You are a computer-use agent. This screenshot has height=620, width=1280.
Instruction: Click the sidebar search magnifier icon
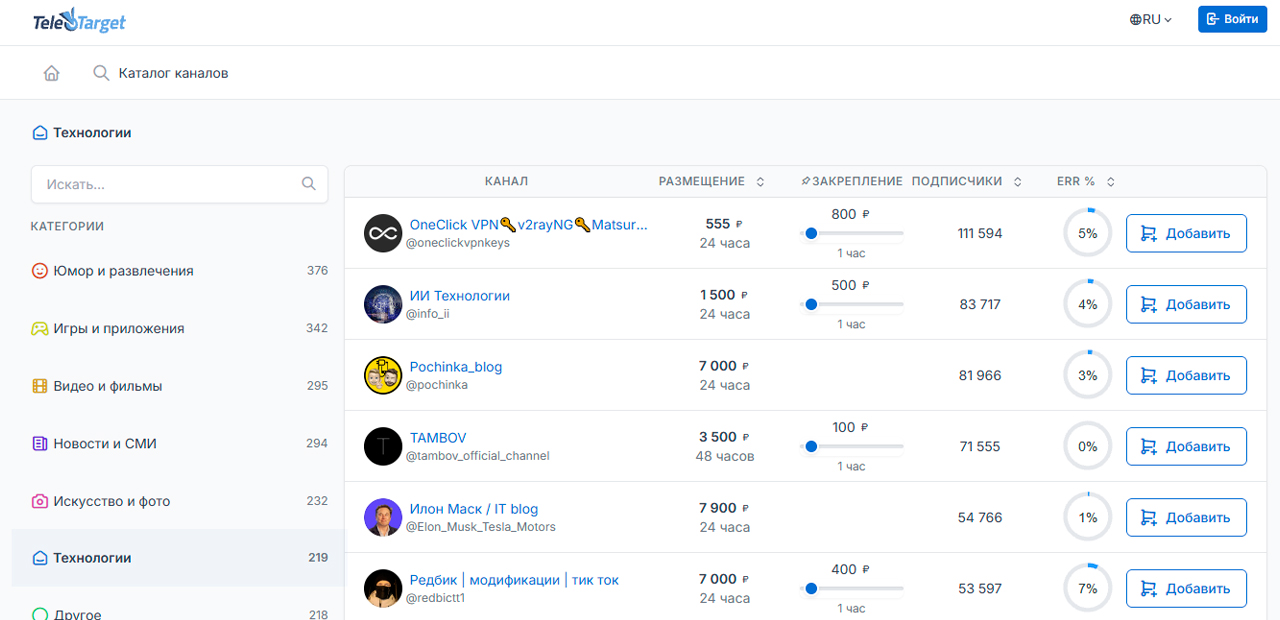(x=309, y=184)
